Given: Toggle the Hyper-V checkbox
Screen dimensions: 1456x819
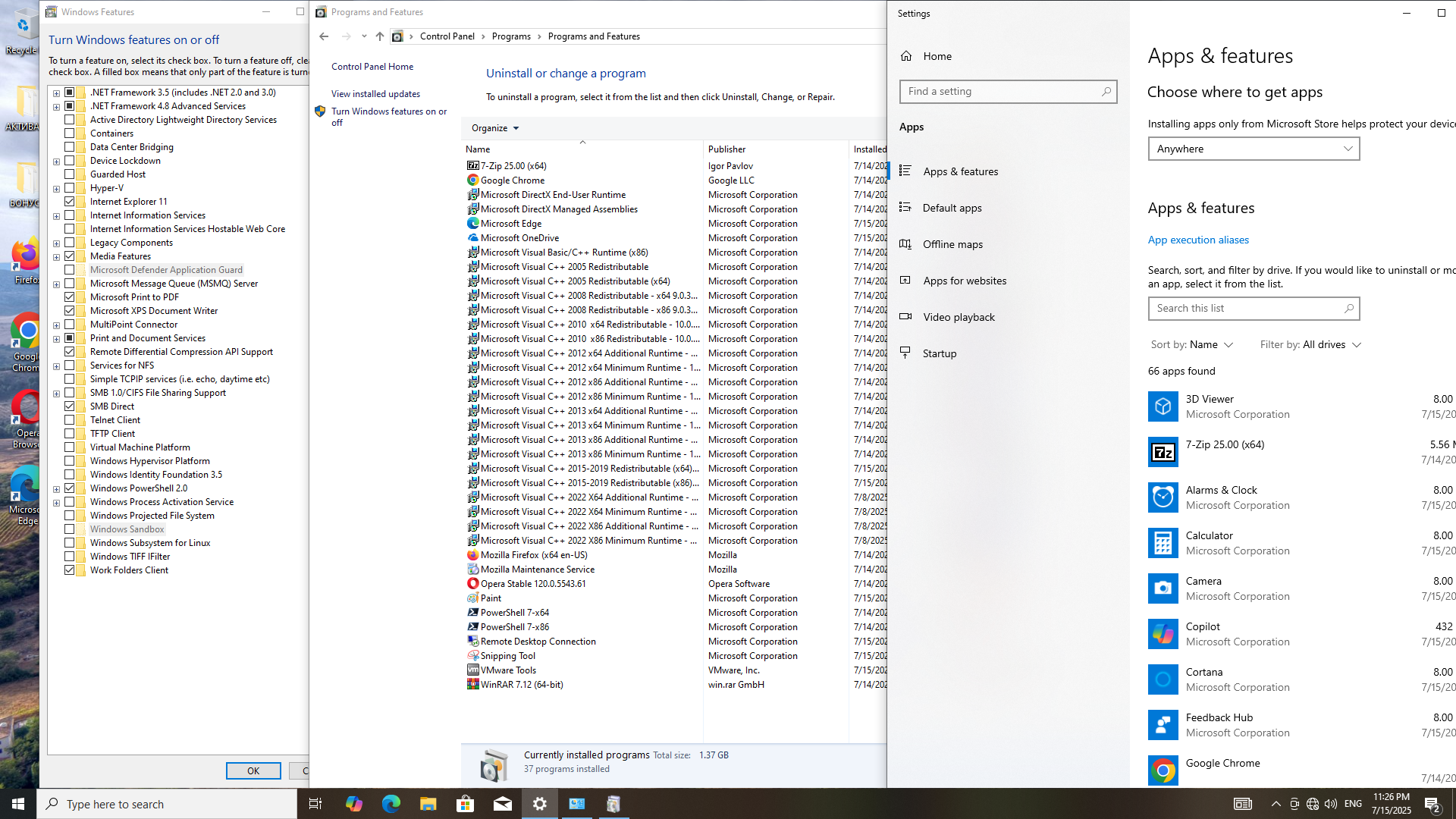Looking at the screenshot, I should (70, 188).
